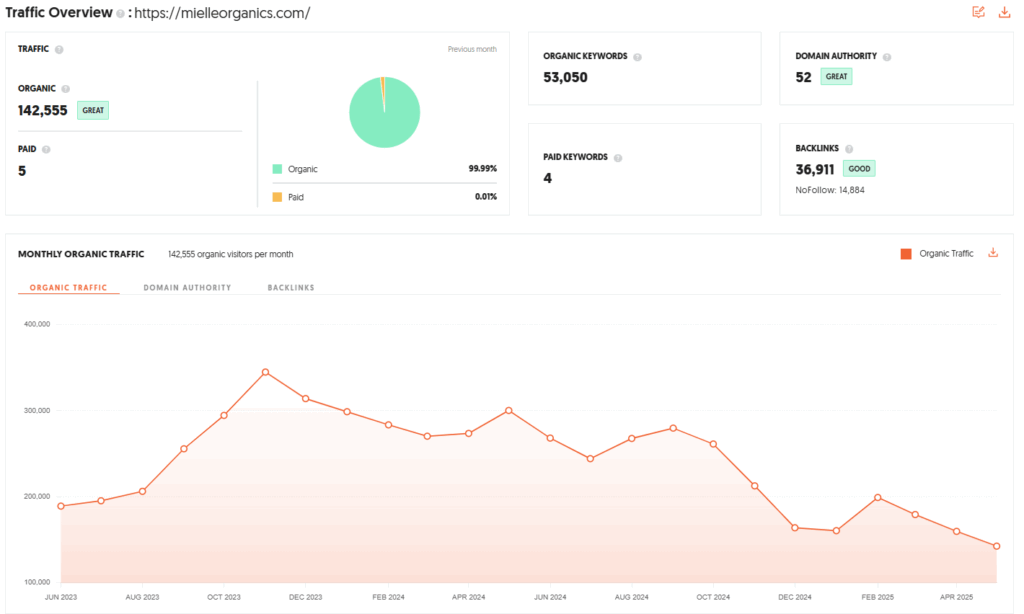Click the mielleorganics.com URL in title
Screen dimensions: 1024x614
[222, 13]
